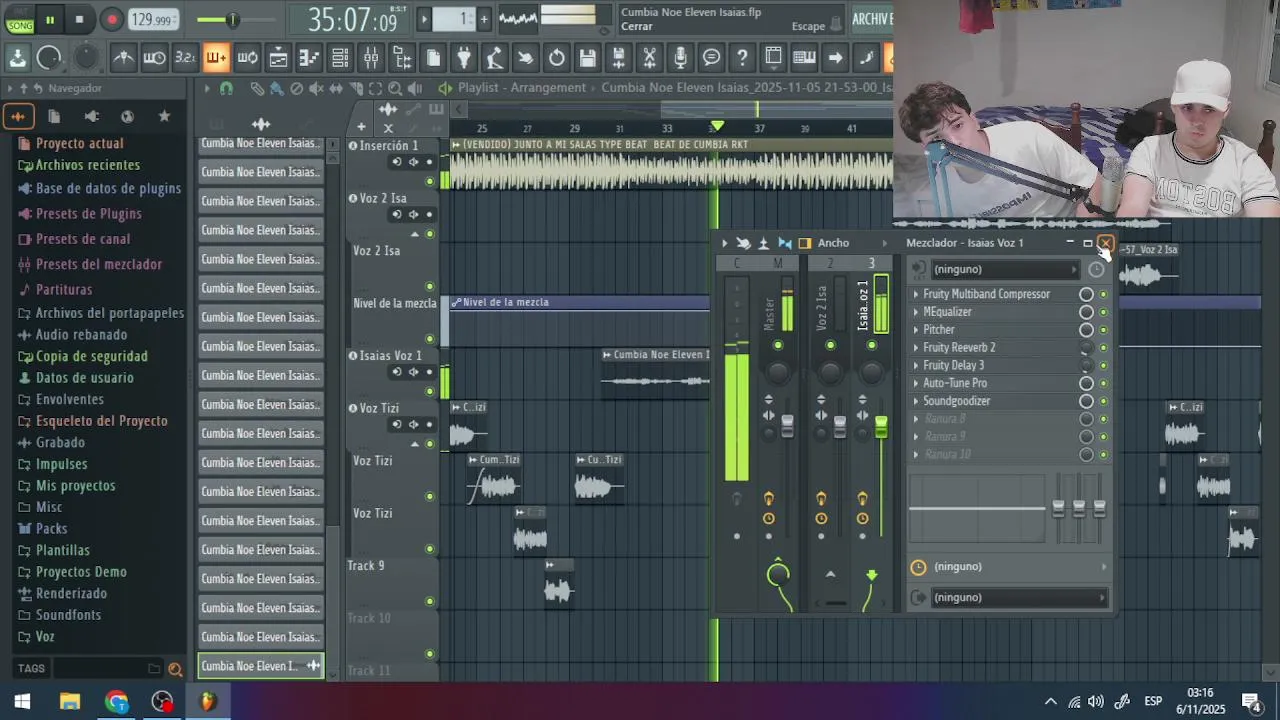Expand Fruity Reeverb 2 slot menu arrow

pos(915,348)
